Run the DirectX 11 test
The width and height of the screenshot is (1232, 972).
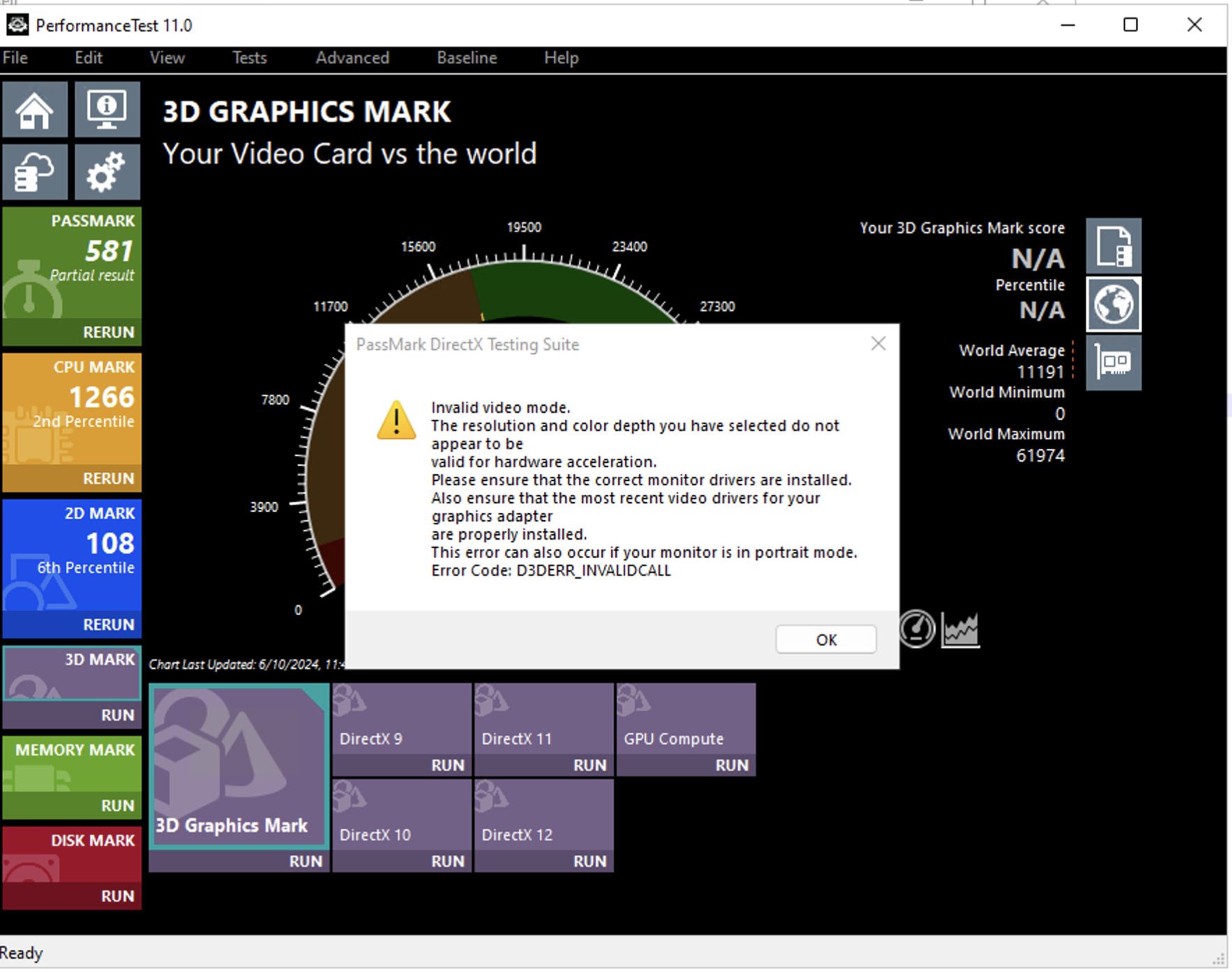pos(544,766)
